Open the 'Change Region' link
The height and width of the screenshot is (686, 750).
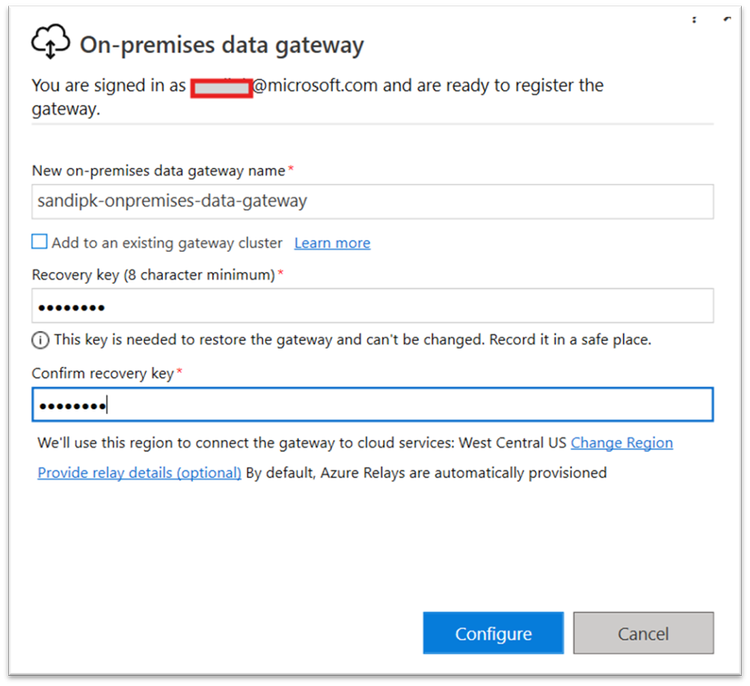point(621,442)
